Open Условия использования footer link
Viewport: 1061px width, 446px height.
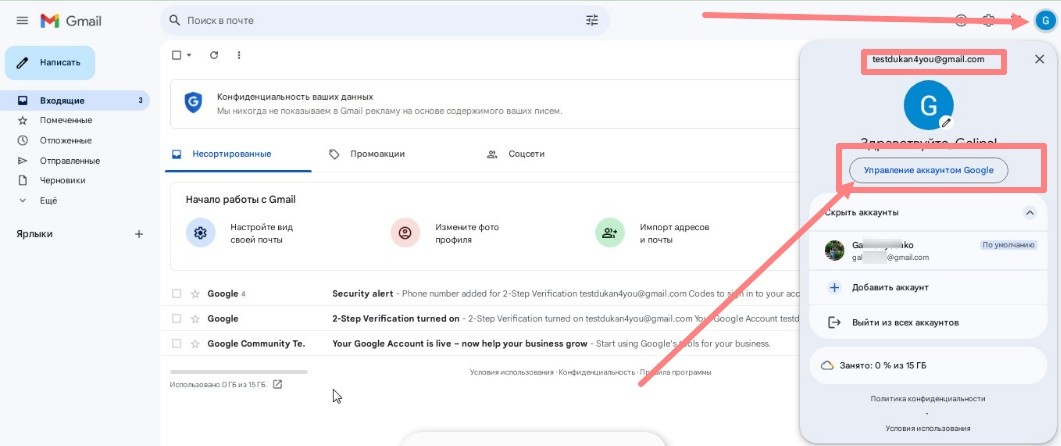pyautogui.click(x=512, y=373)
